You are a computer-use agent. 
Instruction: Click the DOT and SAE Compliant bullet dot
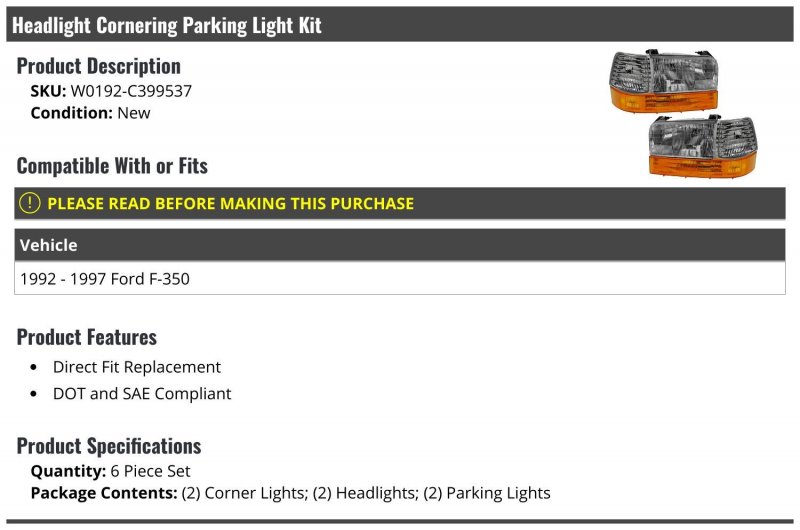pos(34,394)
